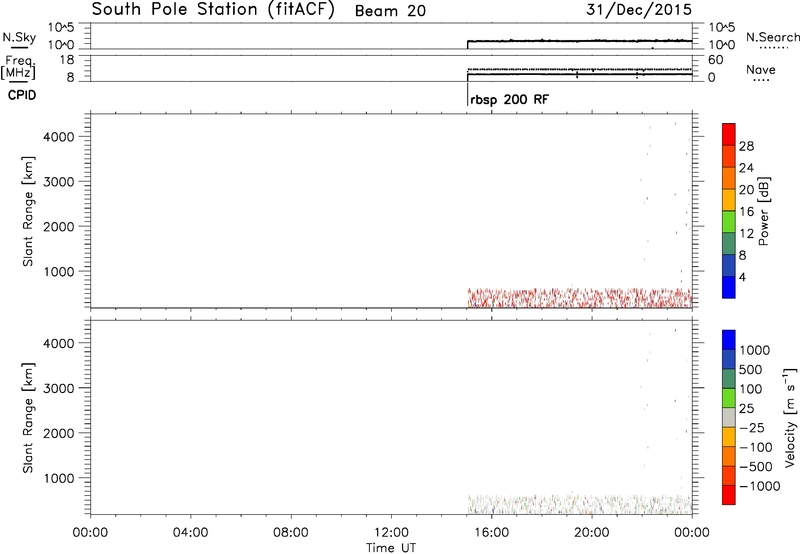Click the 16:00 time axis tick label

(x=491, y=533)
